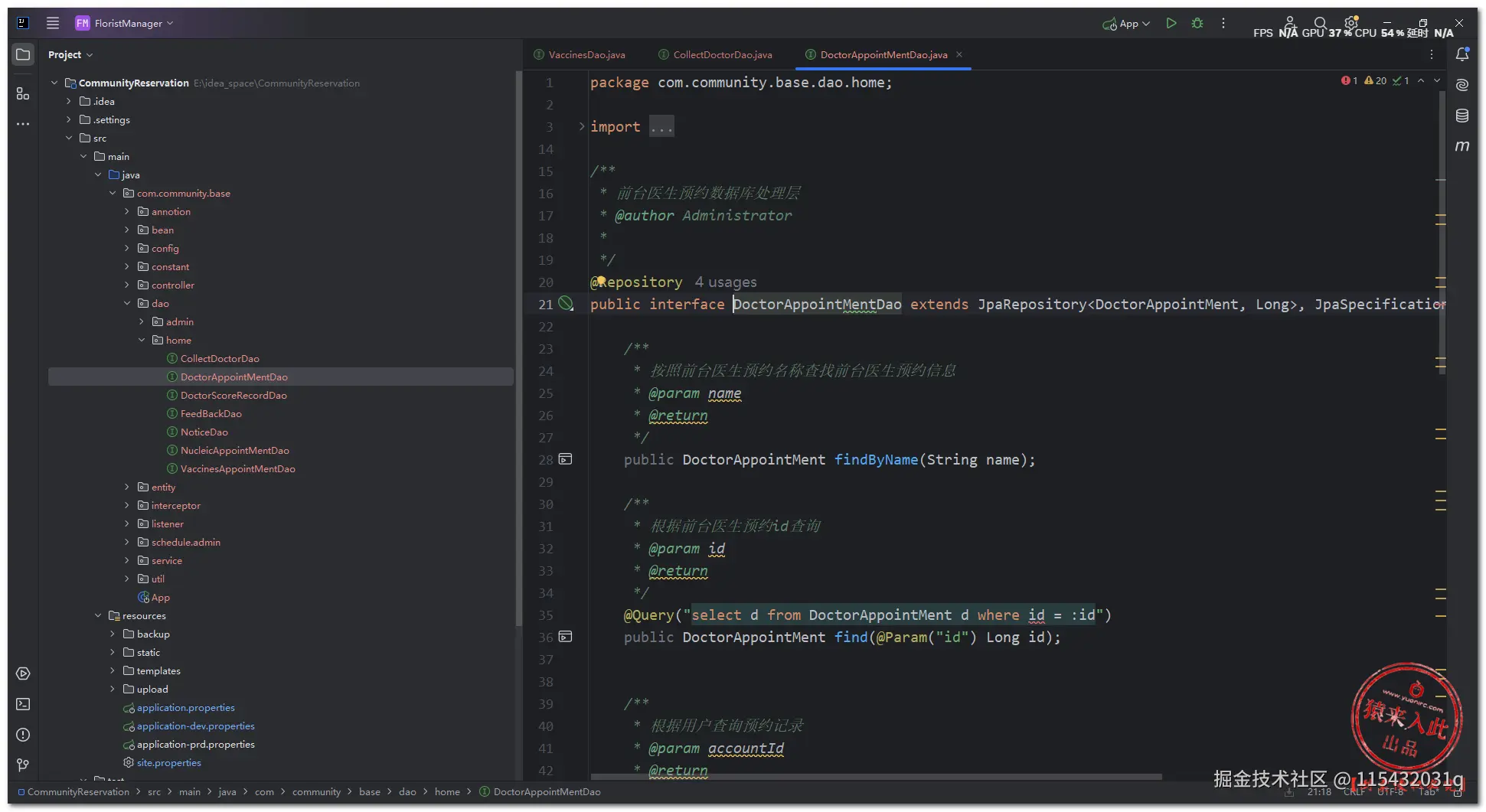The image size is (1486, 812).
Task: Close the DoctorAppointMentDao.java tab
Action: pos(959,54)
